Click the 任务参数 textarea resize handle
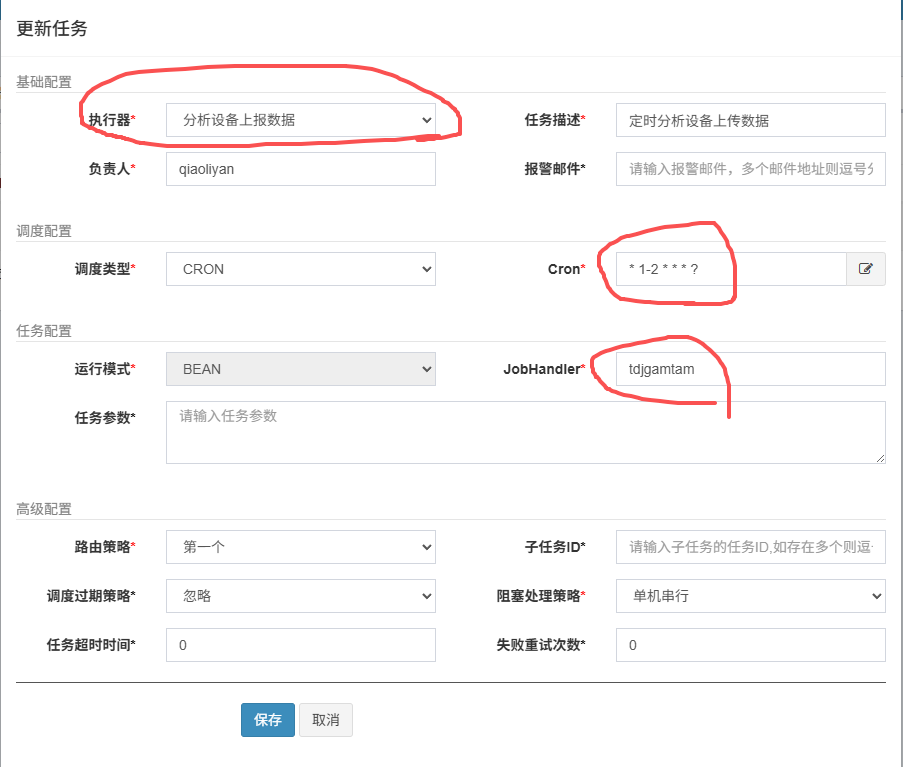The image size is (903, 767). coord(880,458)
